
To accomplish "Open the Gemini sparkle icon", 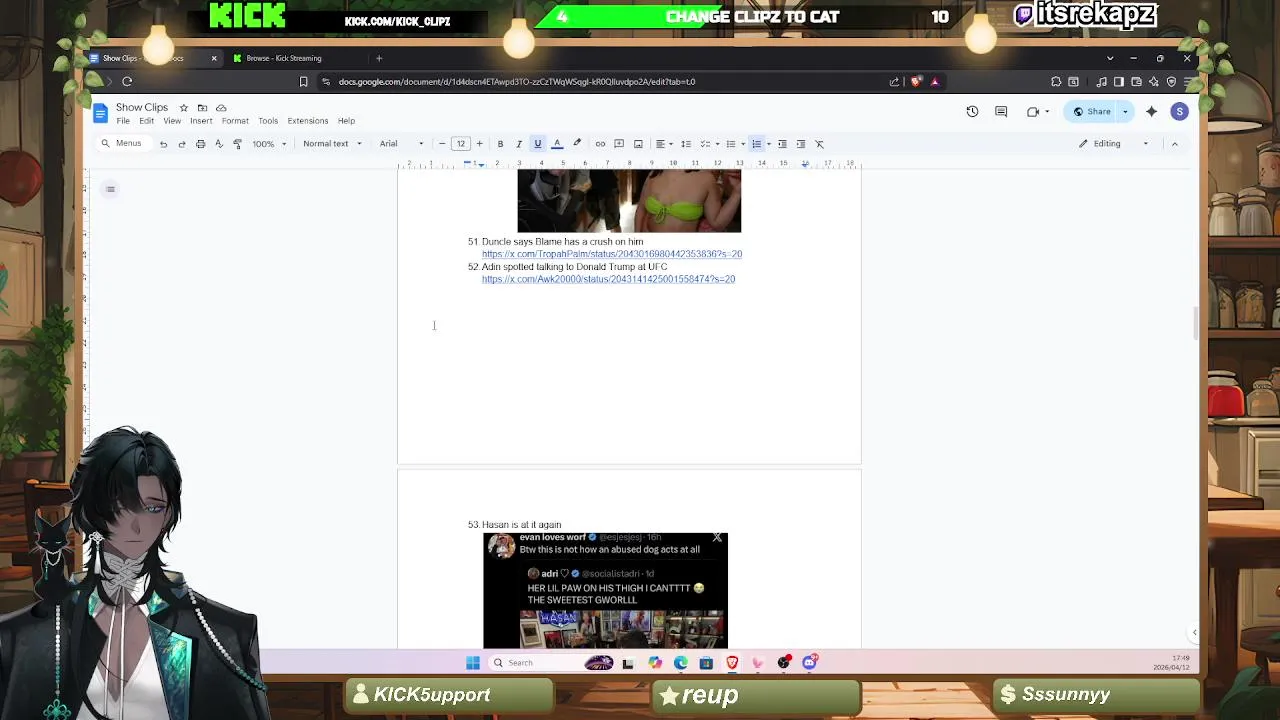I will [x=1152, y=112].
